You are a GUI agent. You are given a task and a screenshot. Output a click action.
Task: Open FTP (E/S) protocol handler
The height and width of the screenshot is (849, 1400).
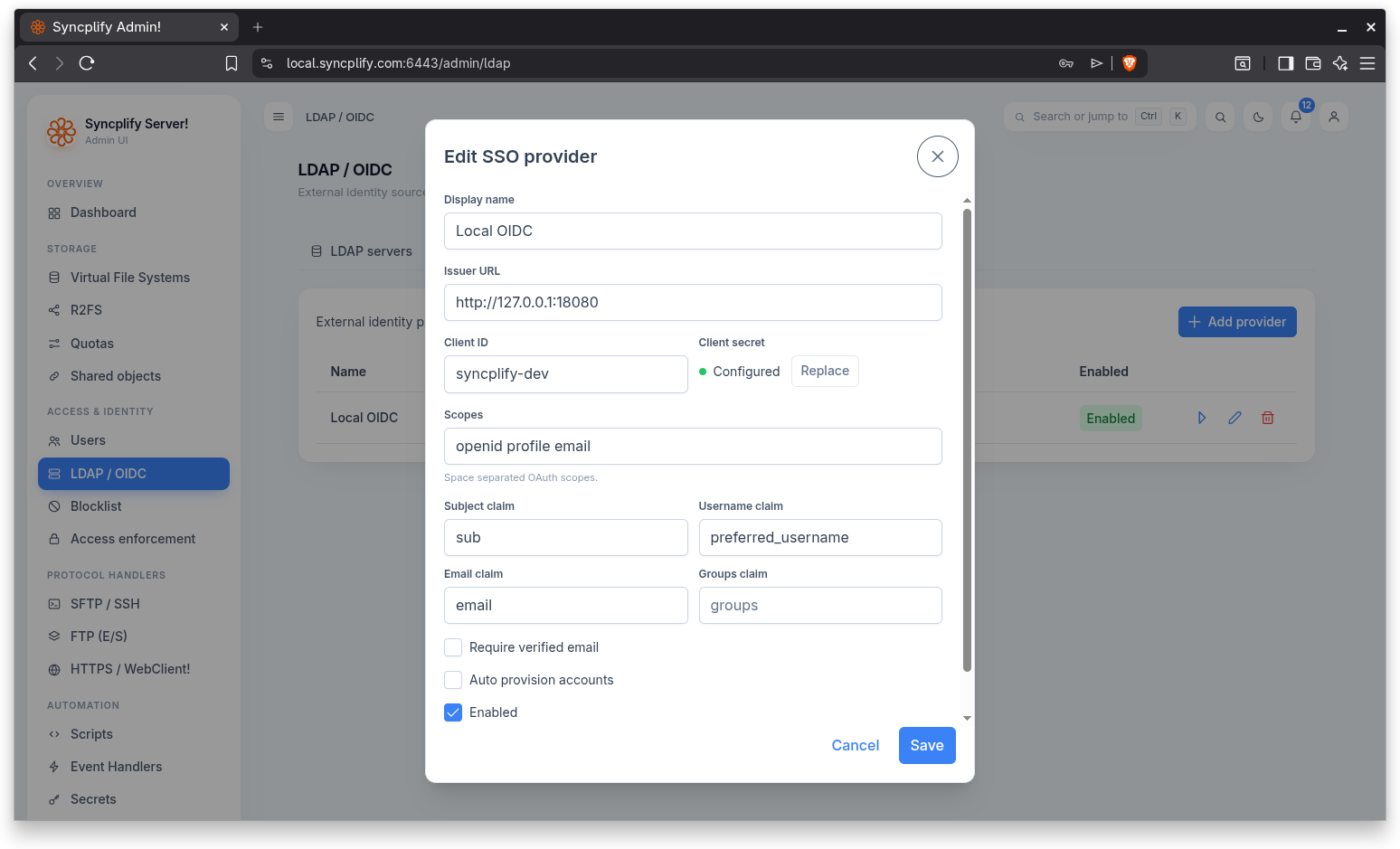[134, 637]
